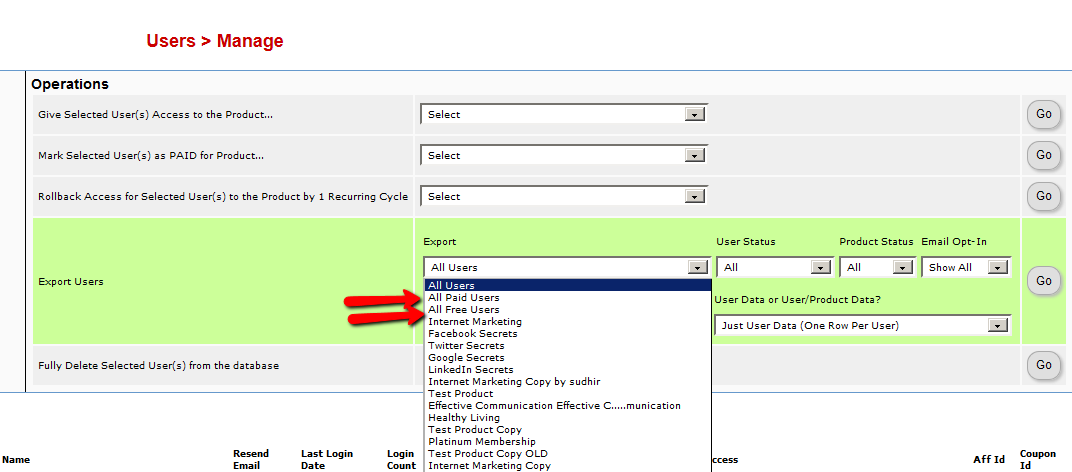Image resolution: width=1072 pixels, height=472 pixels.
Task: Select All Paid Users option
Action: click(x=464, y=298)
